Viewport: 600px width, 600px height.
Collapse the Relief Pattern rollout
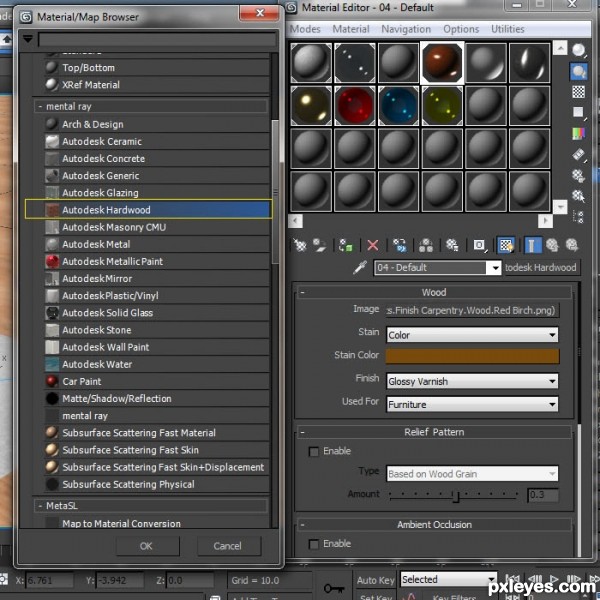[302, 432]
